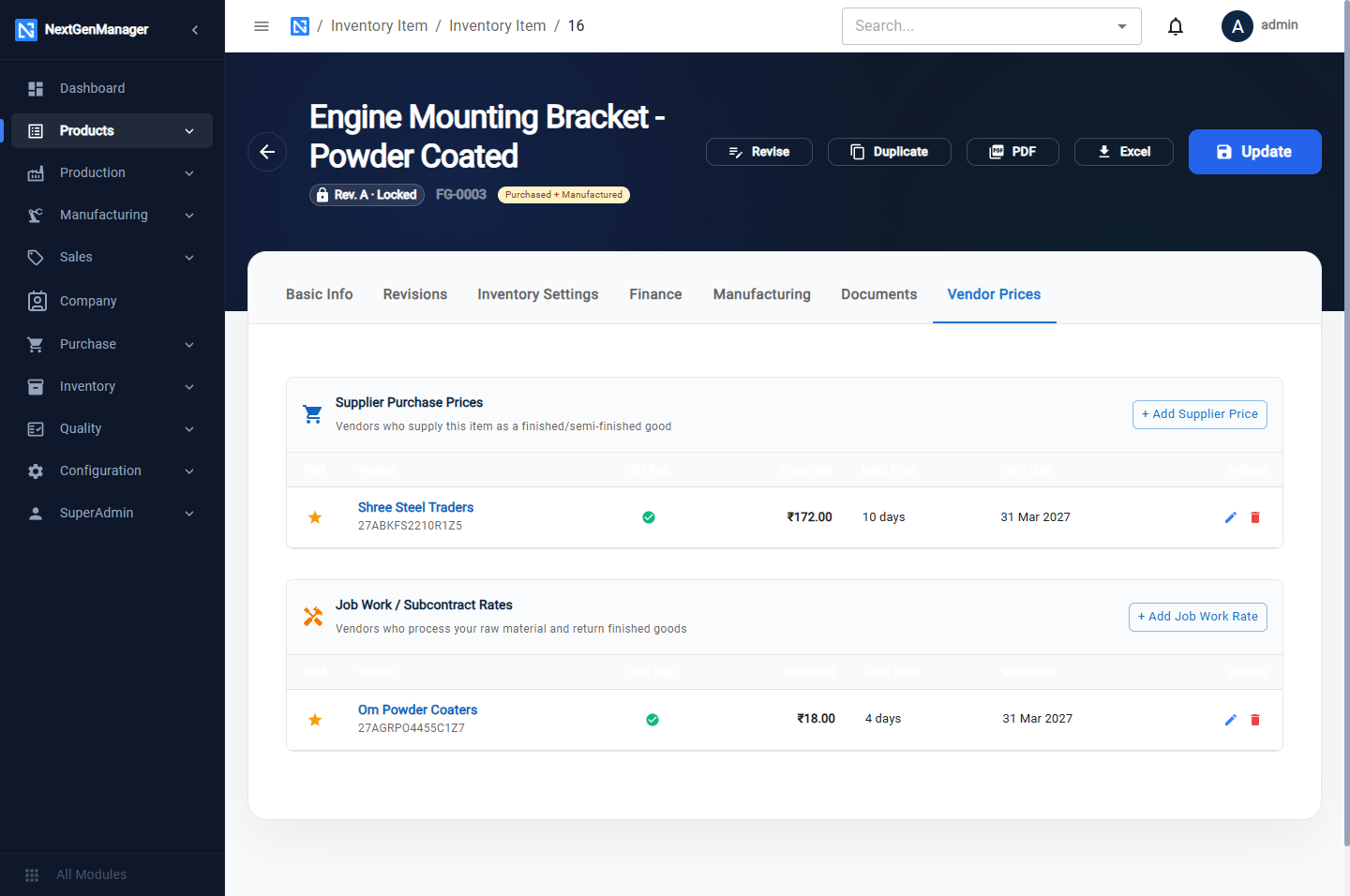Toggle preferred star for Shree Steel Traders
Screen dimensions: 1350x896
click(315, 517)
